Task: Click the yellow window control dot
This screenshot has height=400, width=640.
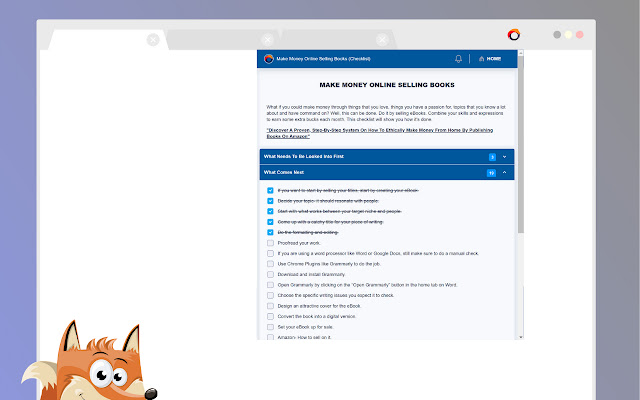Action: pos(568,35)
